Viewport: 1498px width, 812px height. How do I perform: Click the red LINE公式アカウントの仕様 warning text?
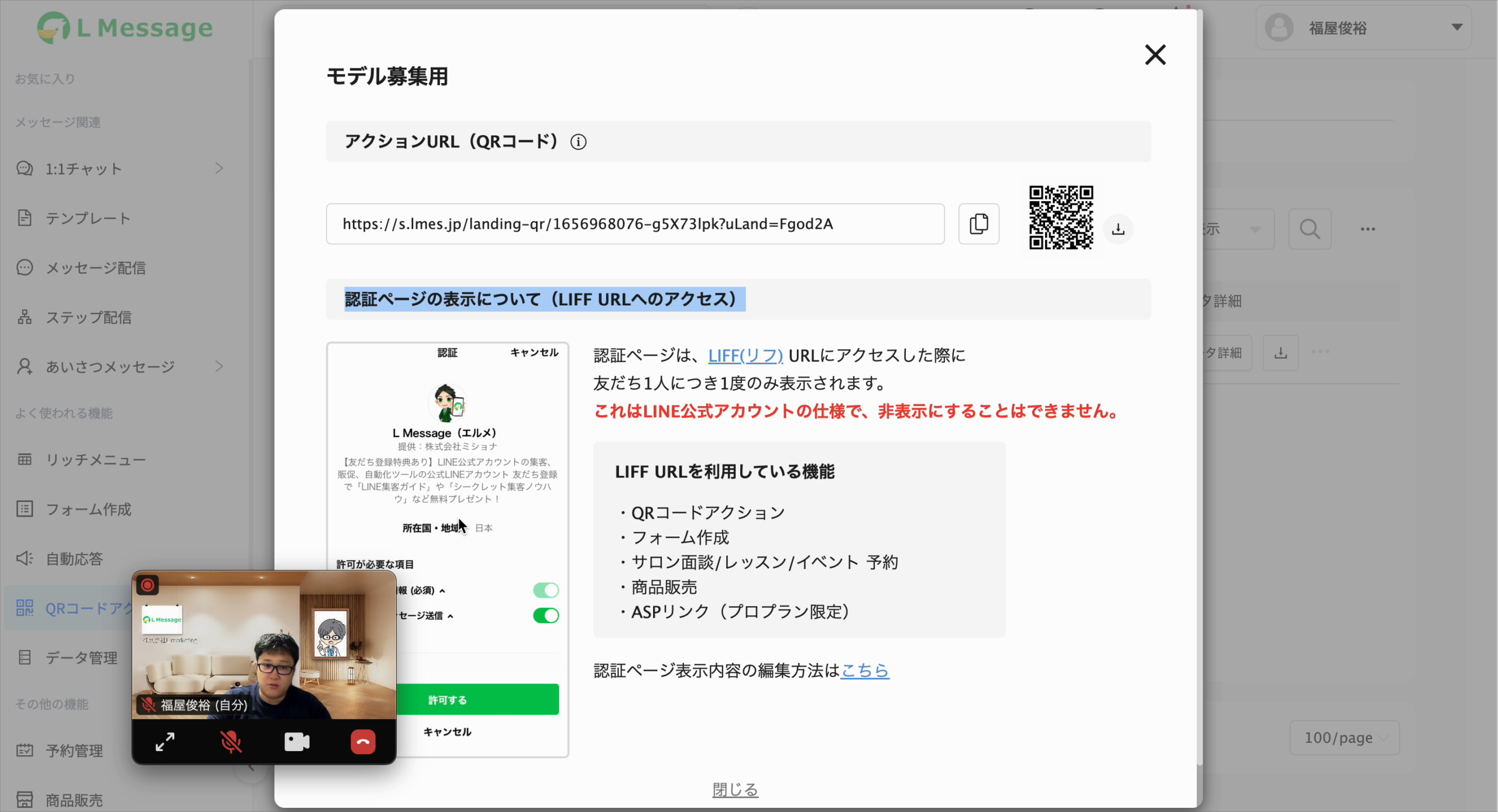[857, 411]
